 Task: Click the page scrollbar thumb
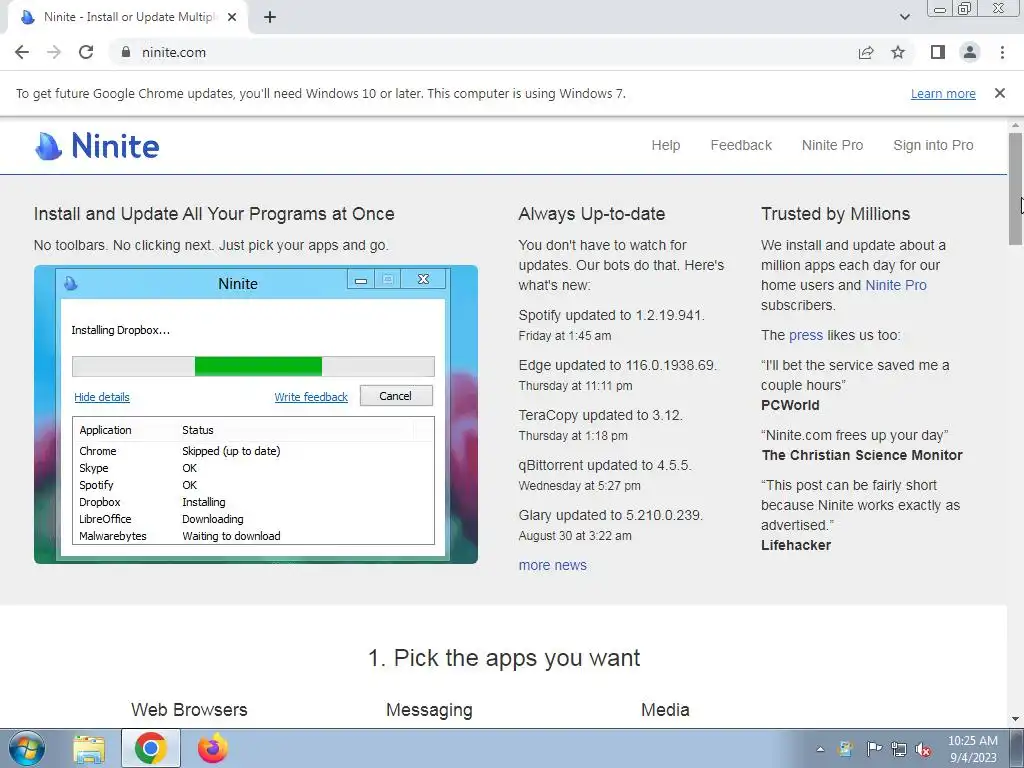(1016, 189)
